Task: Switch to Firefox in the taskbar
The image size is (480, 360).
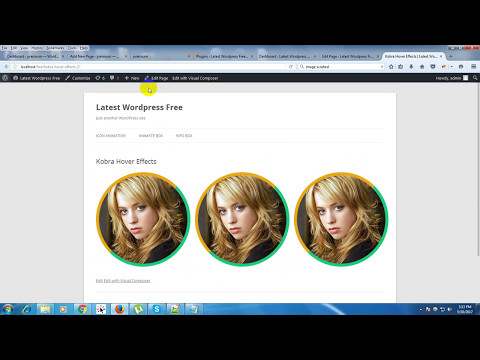Action: point(119,309)
